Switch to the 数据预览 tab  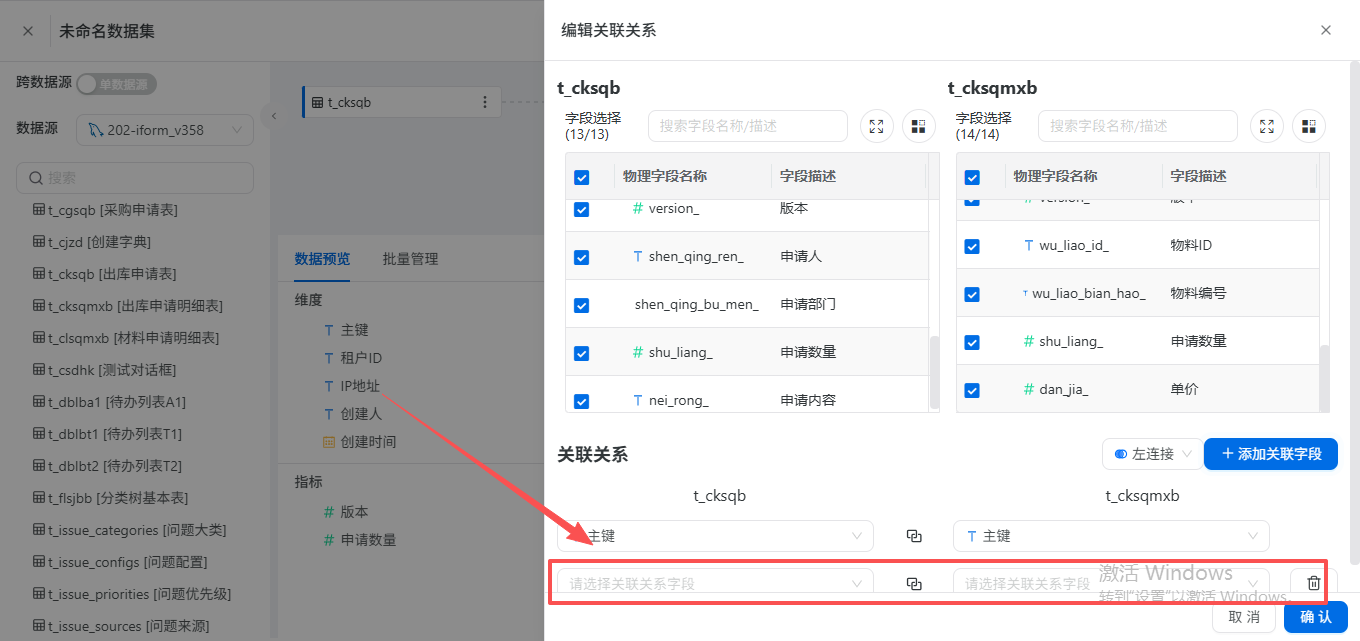[322, 259]
